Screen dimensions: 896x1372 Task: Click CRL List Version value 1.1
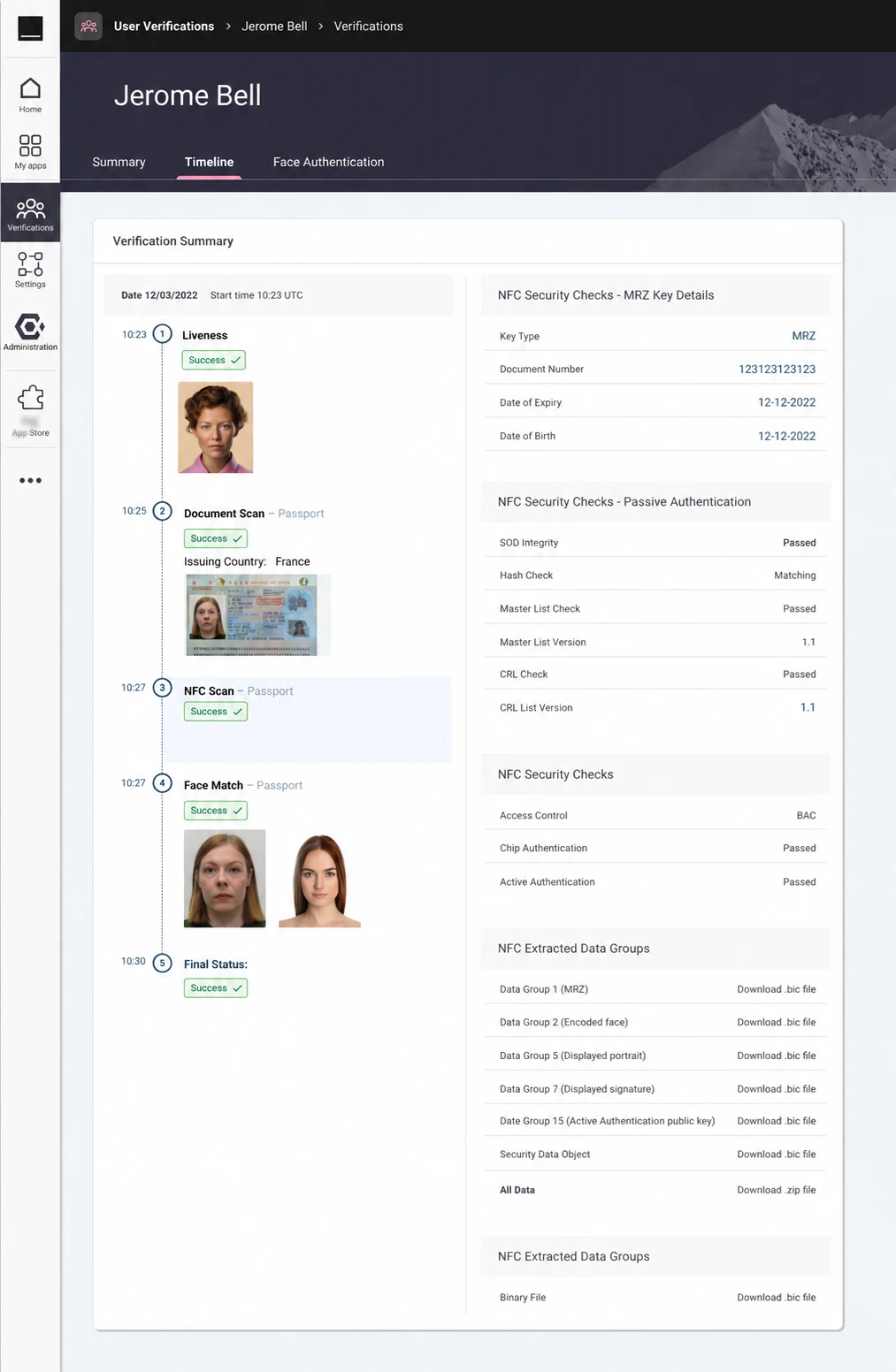click(808, 707)
